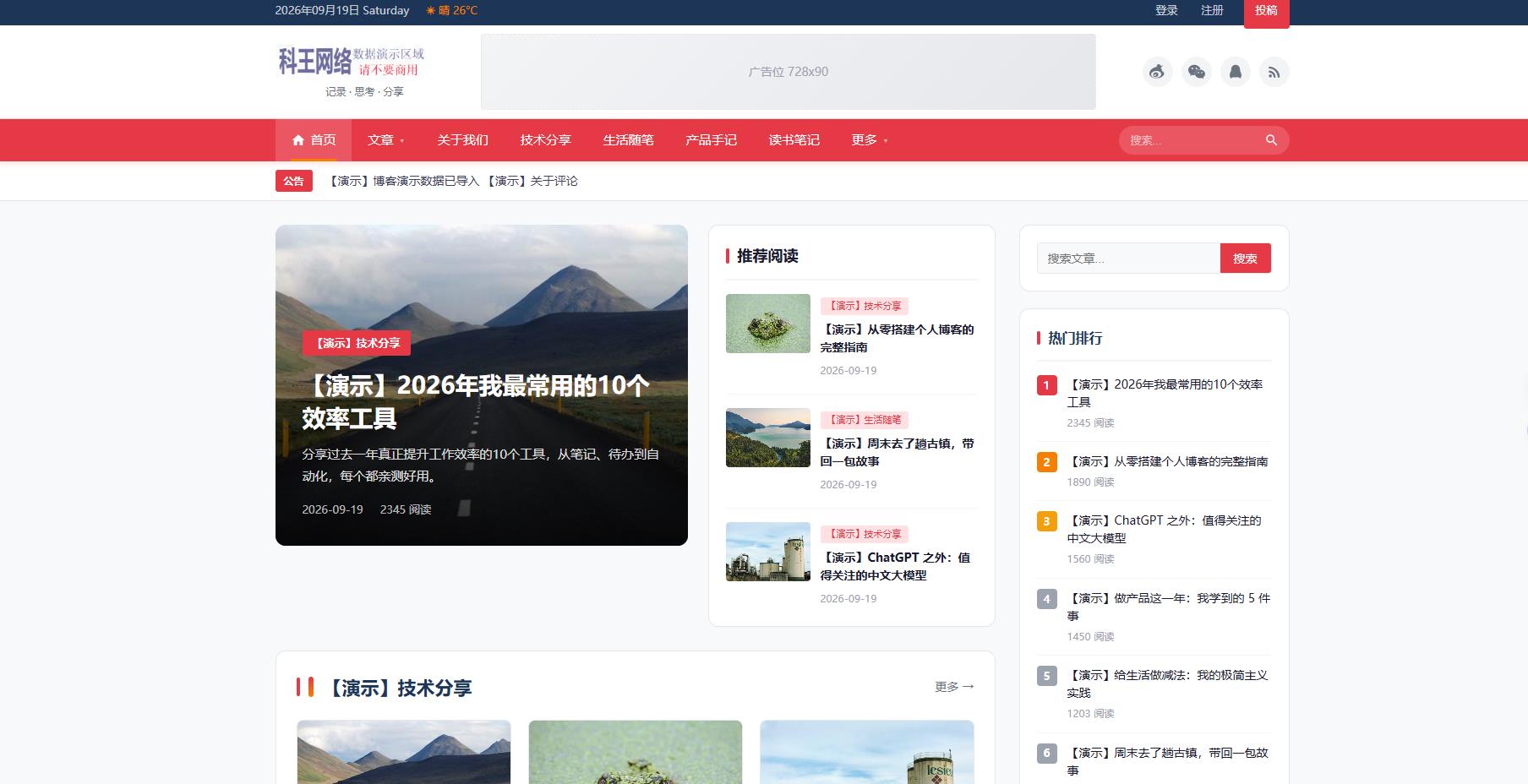Open 技术分享 menu item
1528x784 pixels.
tap(545, 140)
